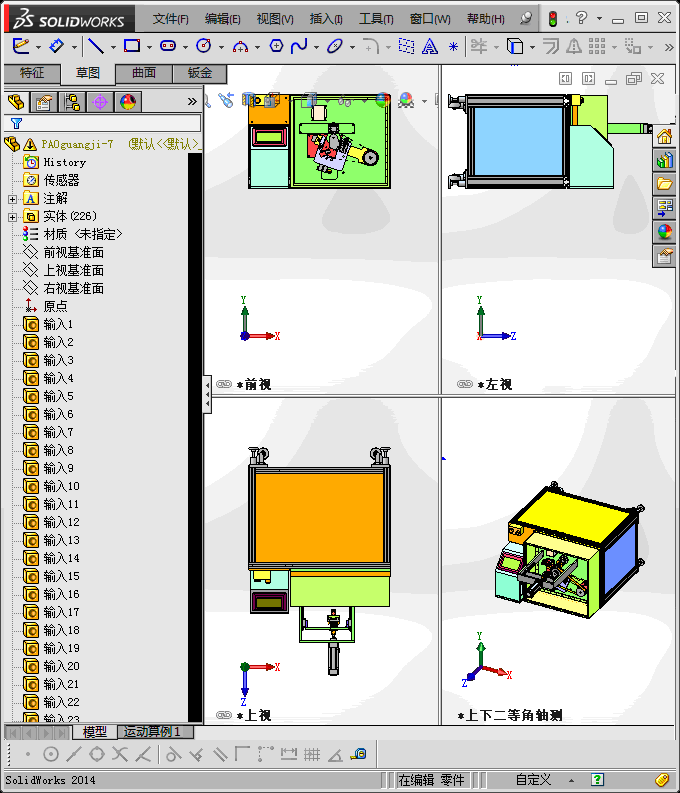Viewport: 680px width, 793px height.
Task: Click the panel collapse handle beside tree
Action: 207,395
